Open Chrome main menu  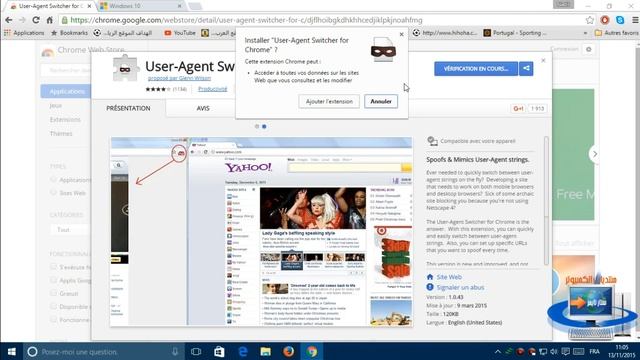[x=635, y=20]
